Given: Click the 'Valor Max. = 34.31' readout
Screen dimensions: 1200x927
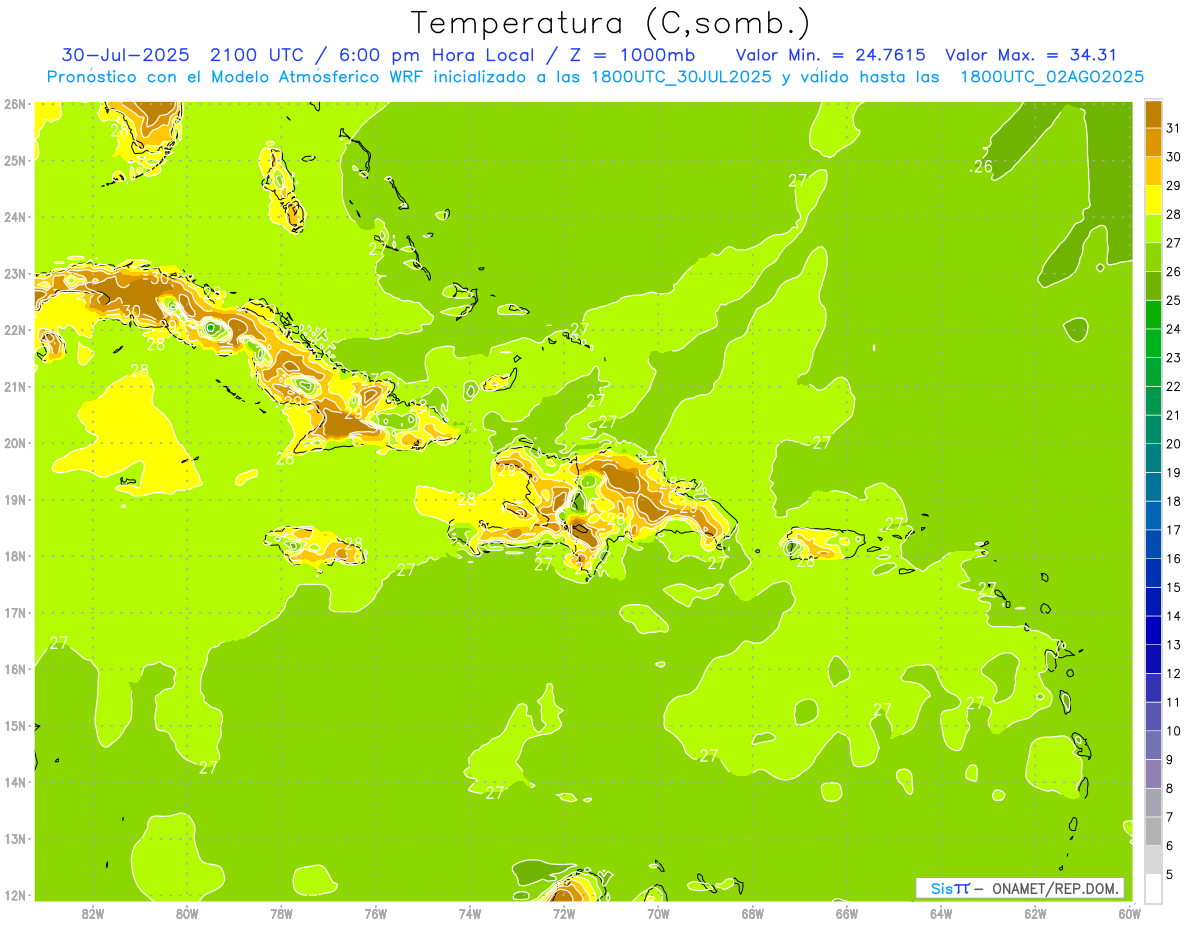Looking at the screenshot, I should [1031, 55].
